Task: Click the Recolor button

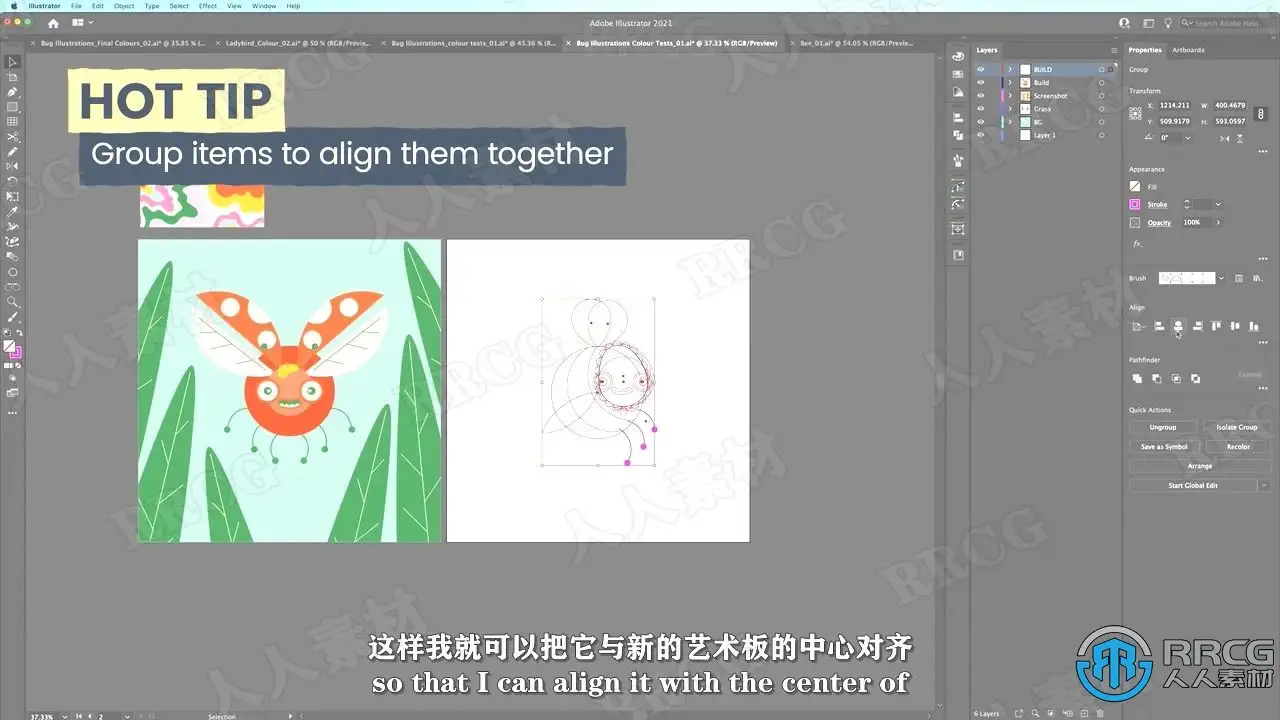Action: pos(1238,447)
